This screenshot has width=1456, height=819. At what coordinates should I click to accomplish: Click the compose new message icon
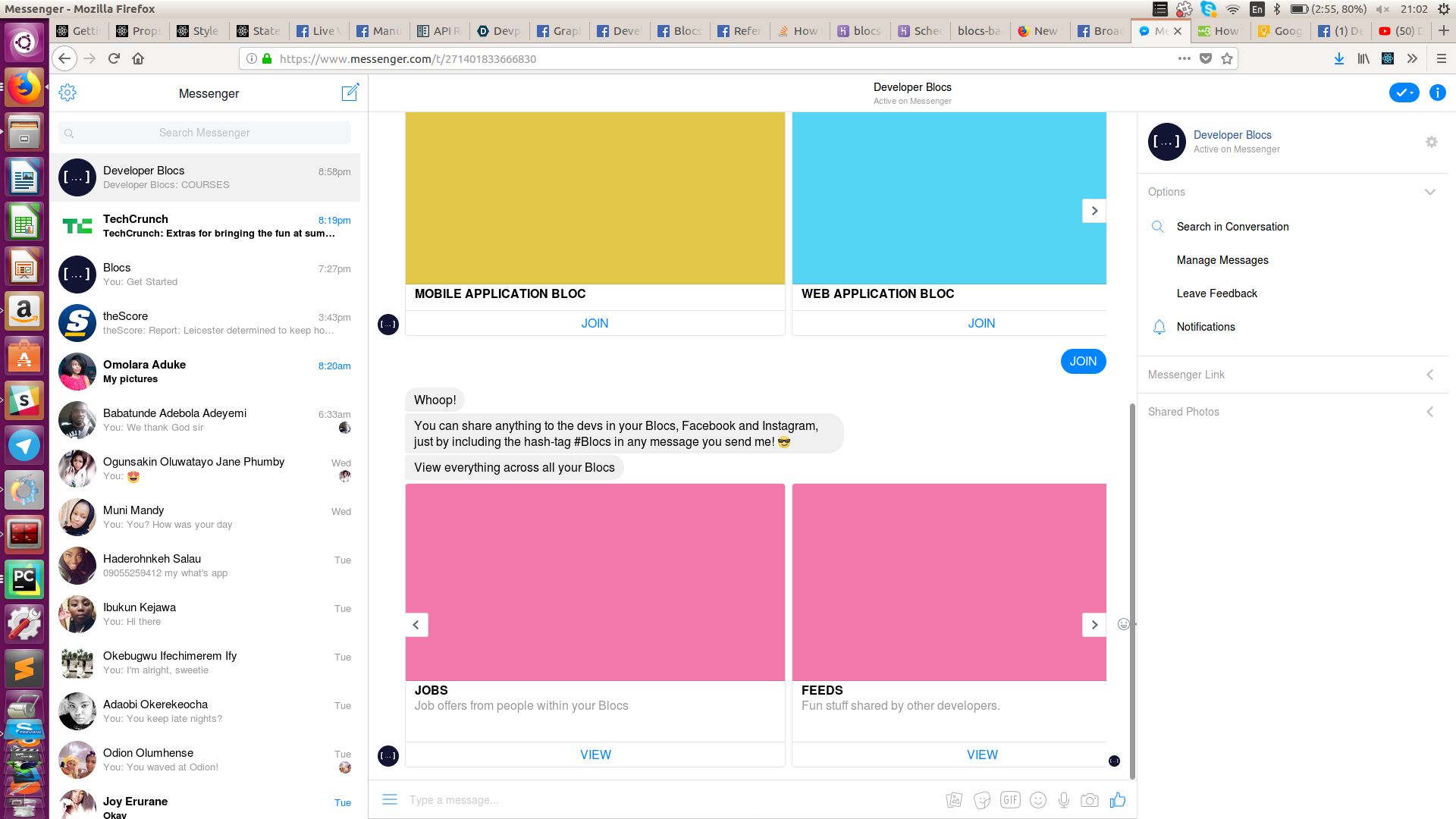click(x=350, y=93)
